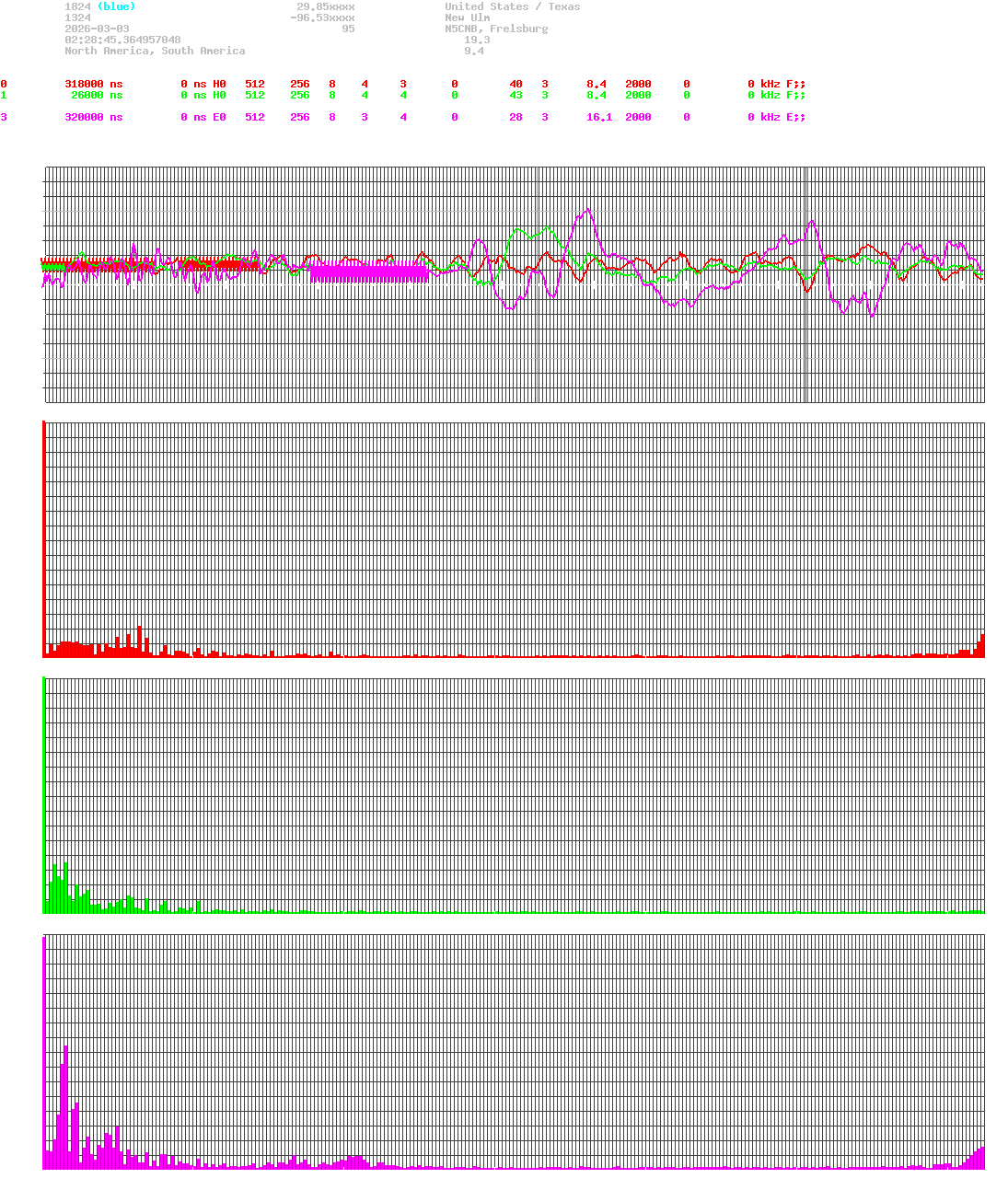This screenshot has width=1008, height=1190.
Task: Click the H0 amplifier label for channel 0
Action: pos(219,84)
